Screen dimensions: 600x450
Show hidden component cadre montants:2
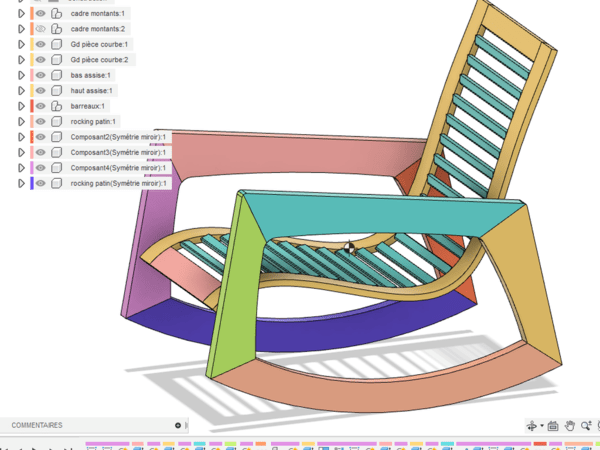click(x=41, y=29)
